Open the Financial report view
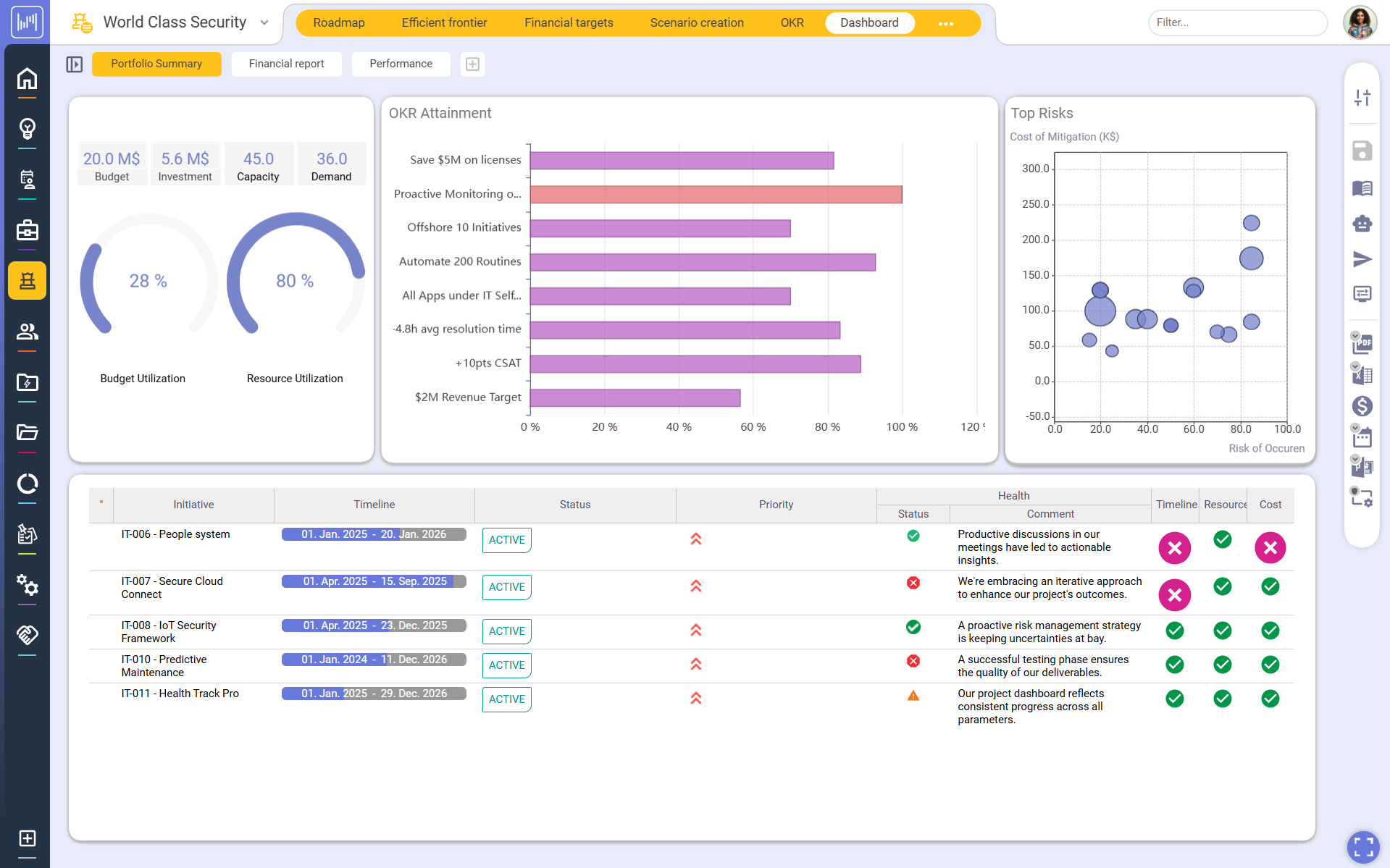The image size is (1390, 868). 286,64
